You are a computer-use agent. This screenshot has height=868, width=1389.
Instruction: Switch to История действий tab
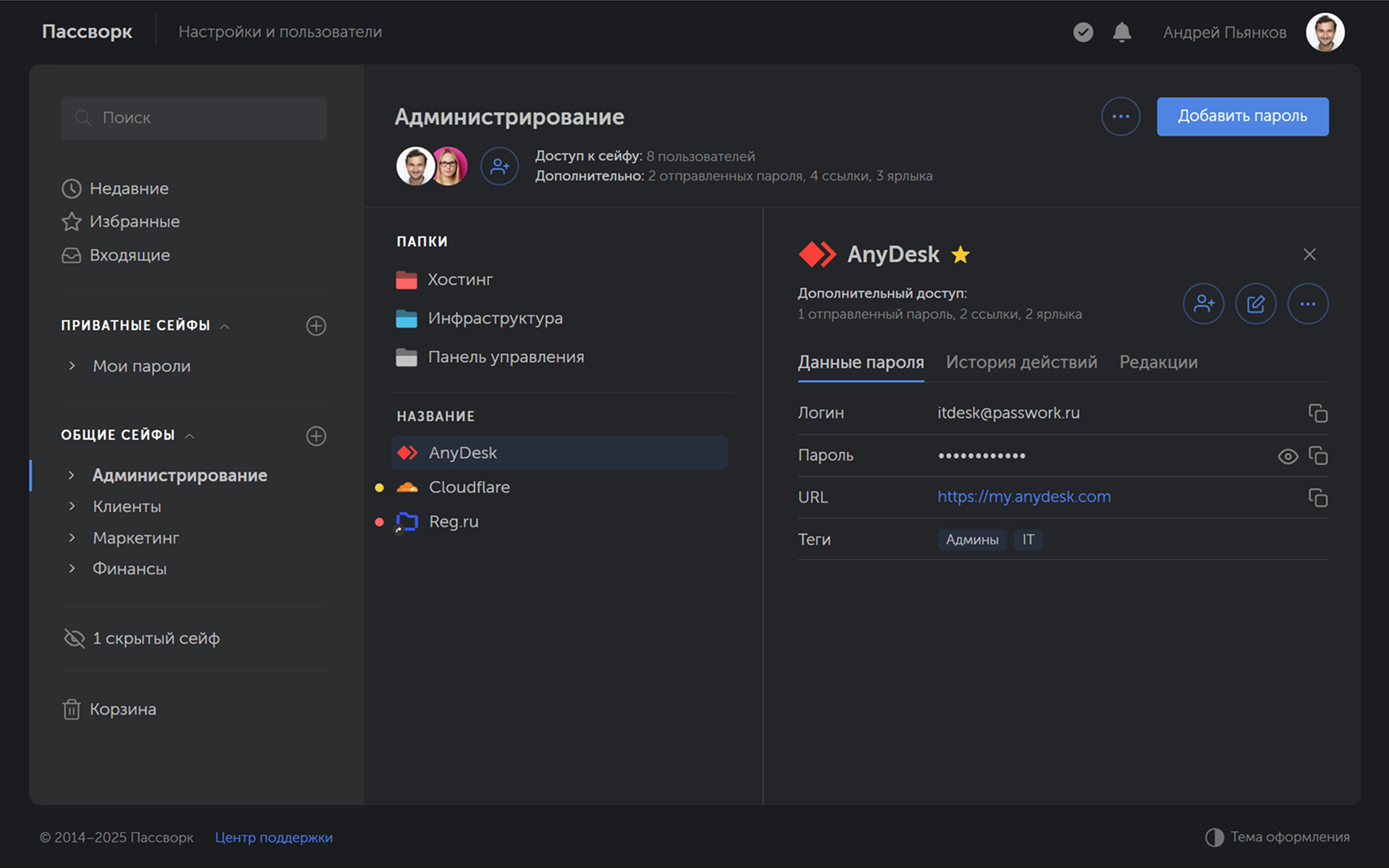(x=1021, y=362)
